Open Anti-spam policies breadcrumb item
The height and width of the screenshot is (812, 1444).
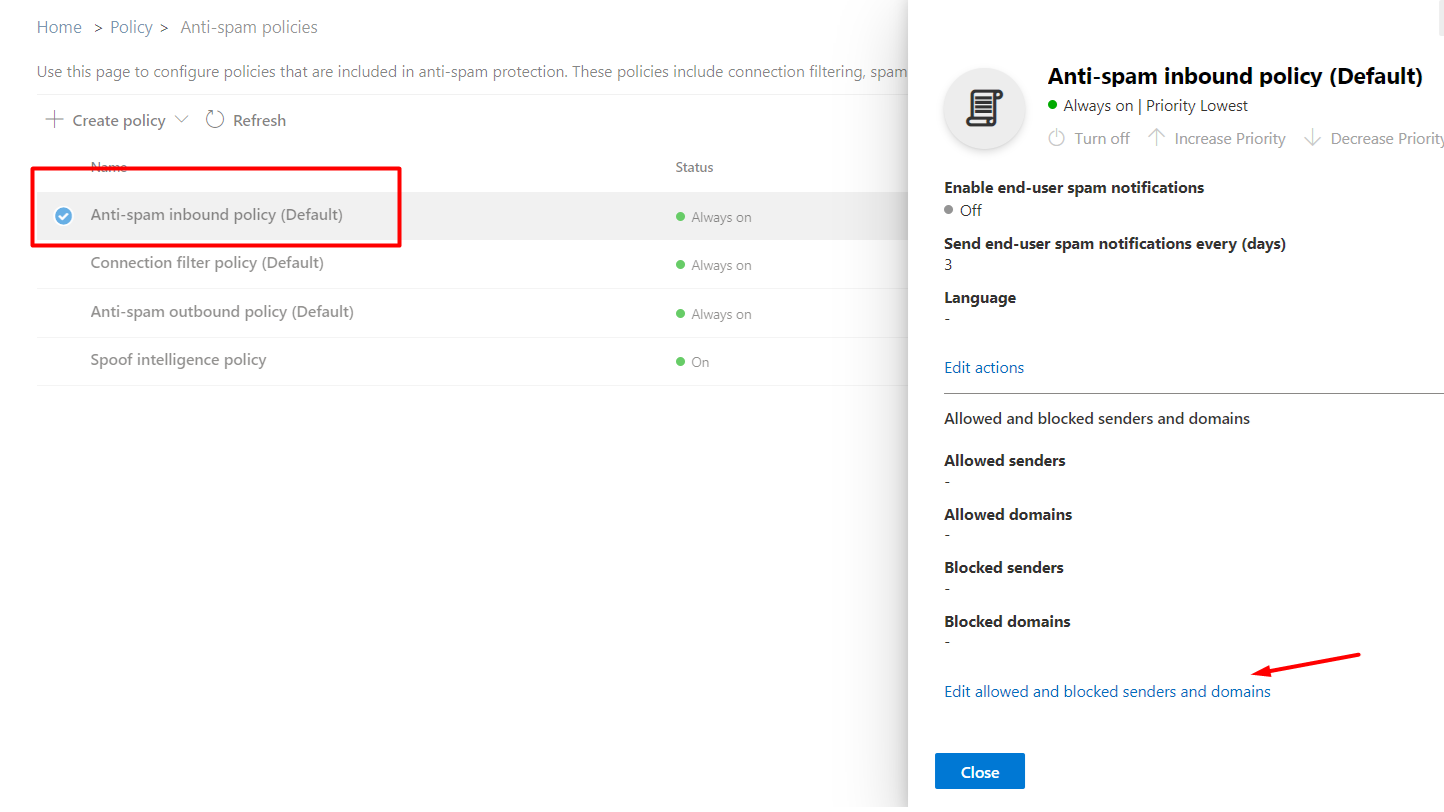pos(249,27)
